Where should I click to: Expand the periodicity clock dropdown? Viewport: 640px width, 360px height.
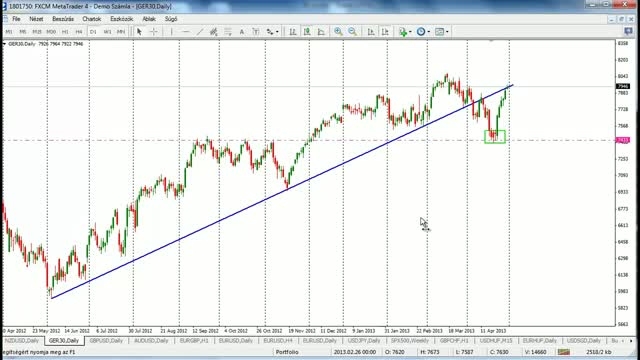coord(423,31)
